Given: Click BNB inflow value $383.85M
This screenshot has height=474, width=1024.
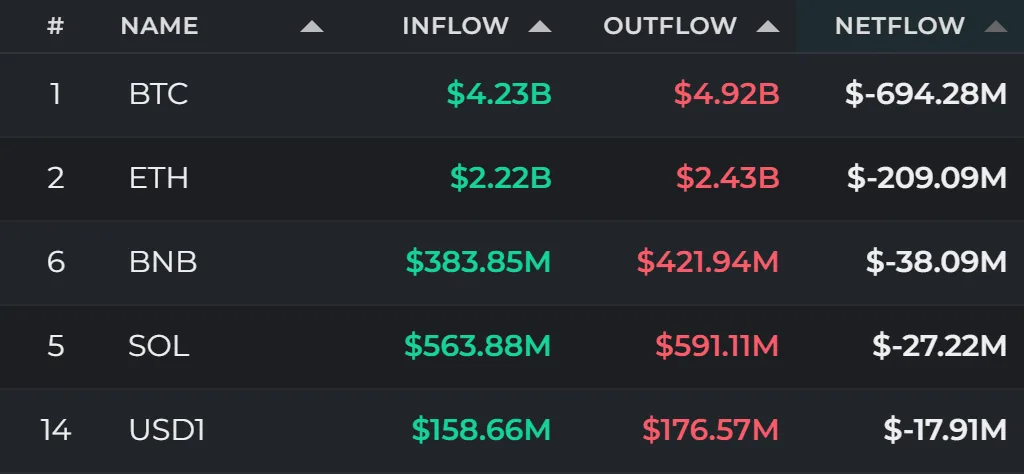Looking at the screenshot, I should tap(479, 262).
